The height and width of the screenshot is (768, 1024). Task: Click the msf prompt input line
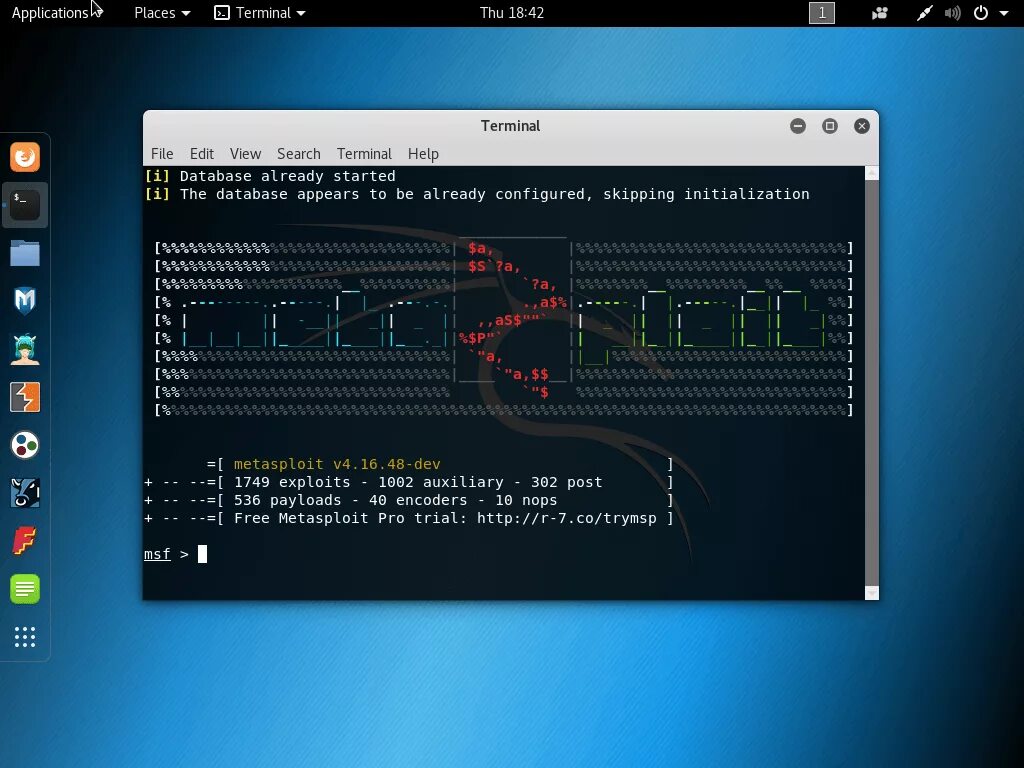pos(503,554)
